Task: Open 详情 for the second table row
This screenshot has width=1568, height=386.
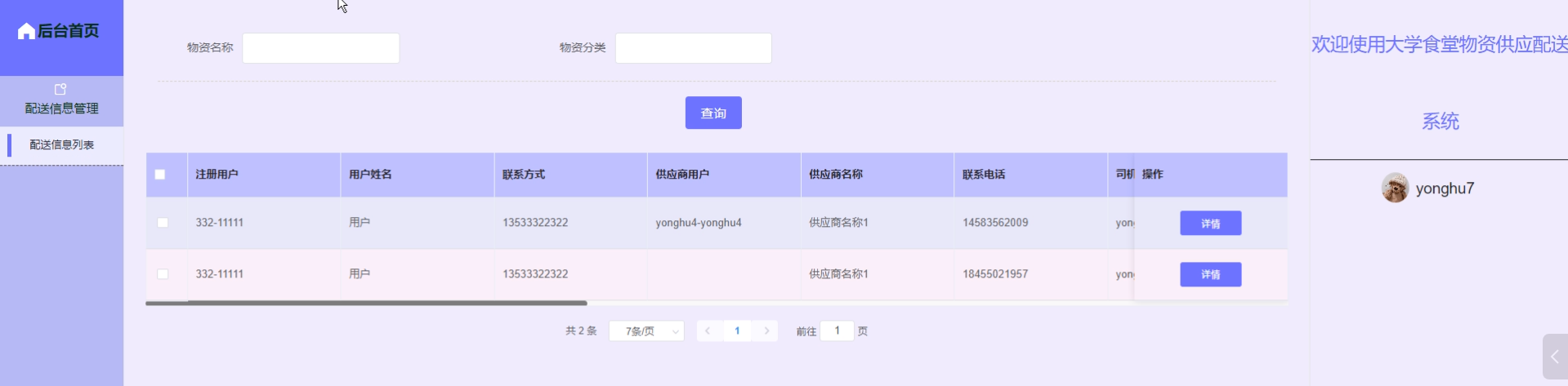Action: click(1210, 274)
